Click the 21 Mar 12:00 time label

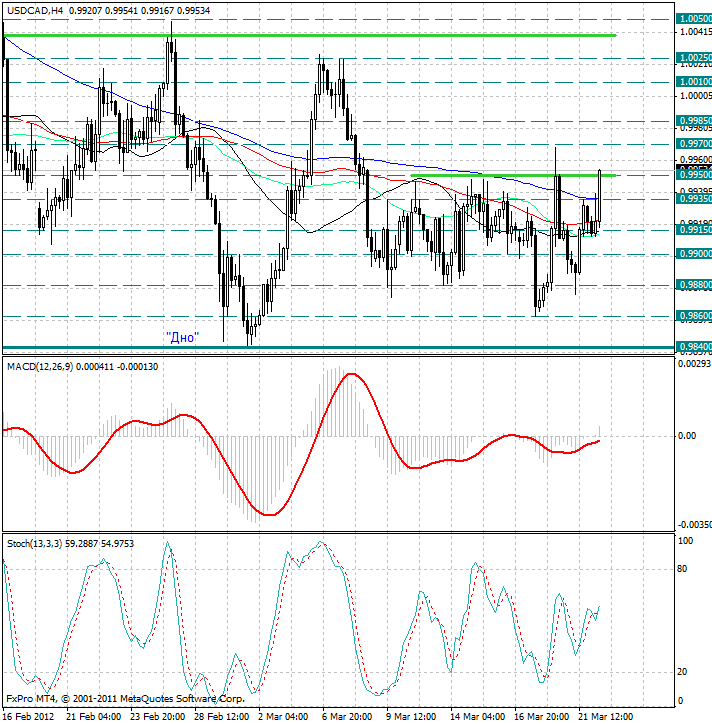[606, 717]
